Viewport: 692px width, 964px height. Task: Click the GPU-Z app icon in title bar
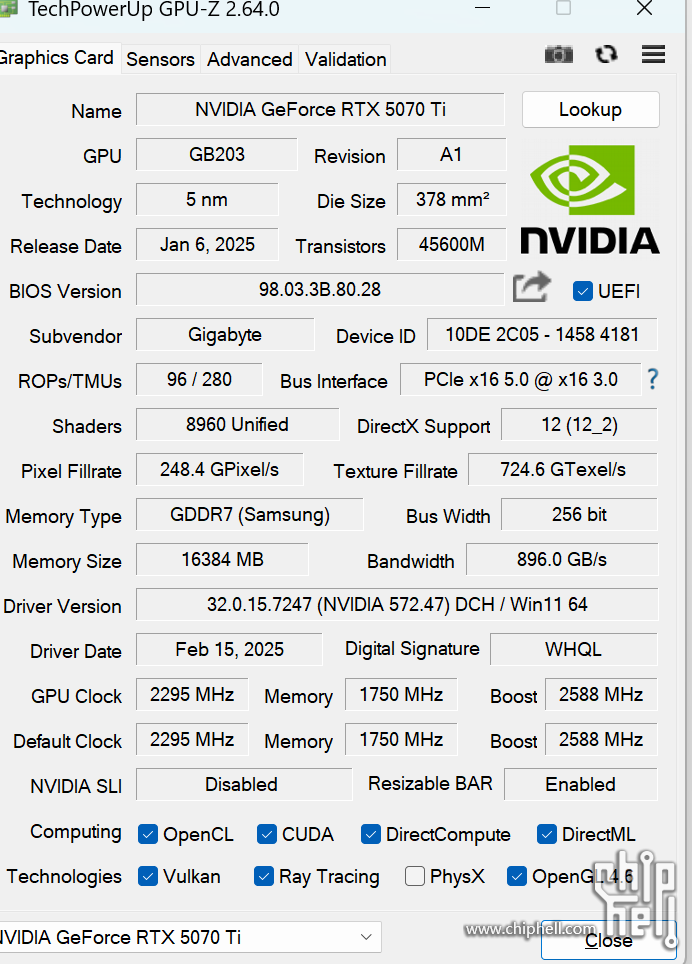[x=7, y=9]
